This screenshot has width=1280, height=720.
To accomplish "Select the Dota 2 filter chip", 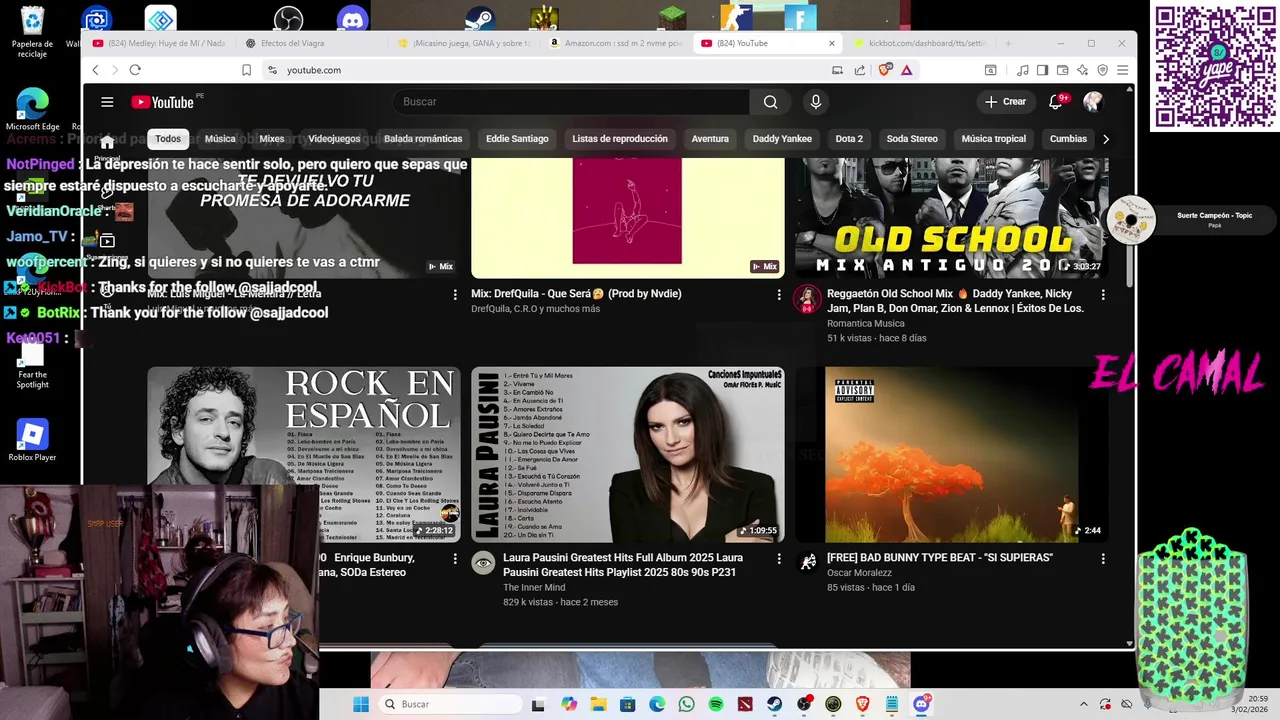I will tap(849, 139).
